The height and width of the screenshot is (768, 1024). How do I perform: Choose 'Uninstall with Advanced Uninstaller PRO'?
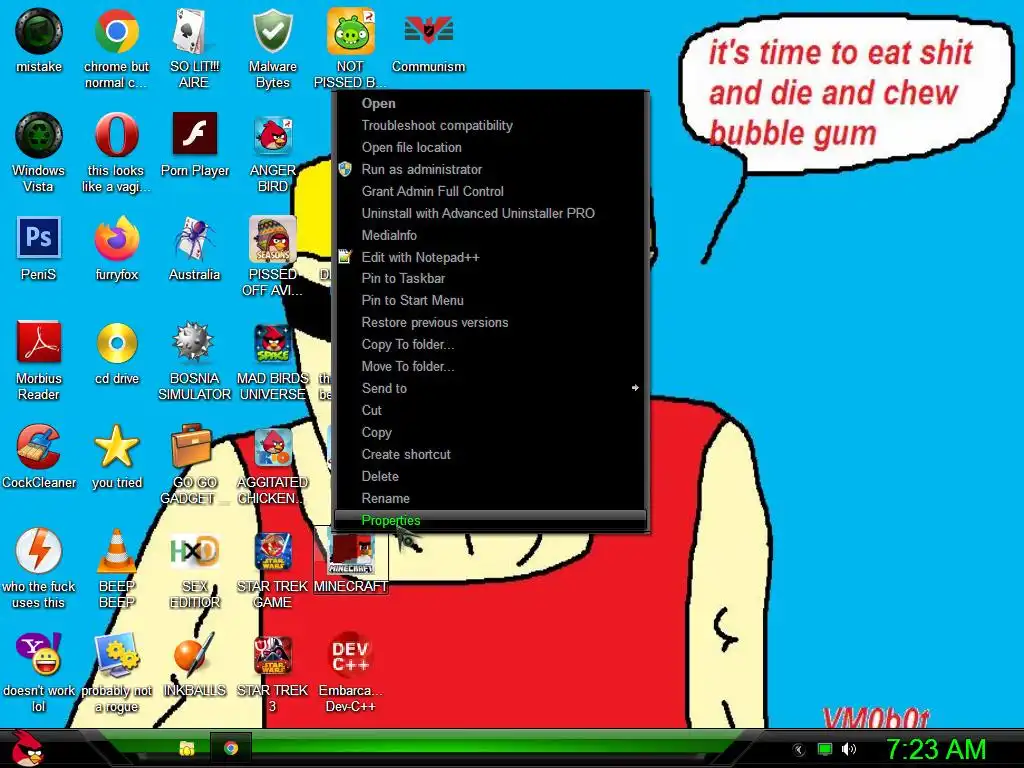pos(490,214)
